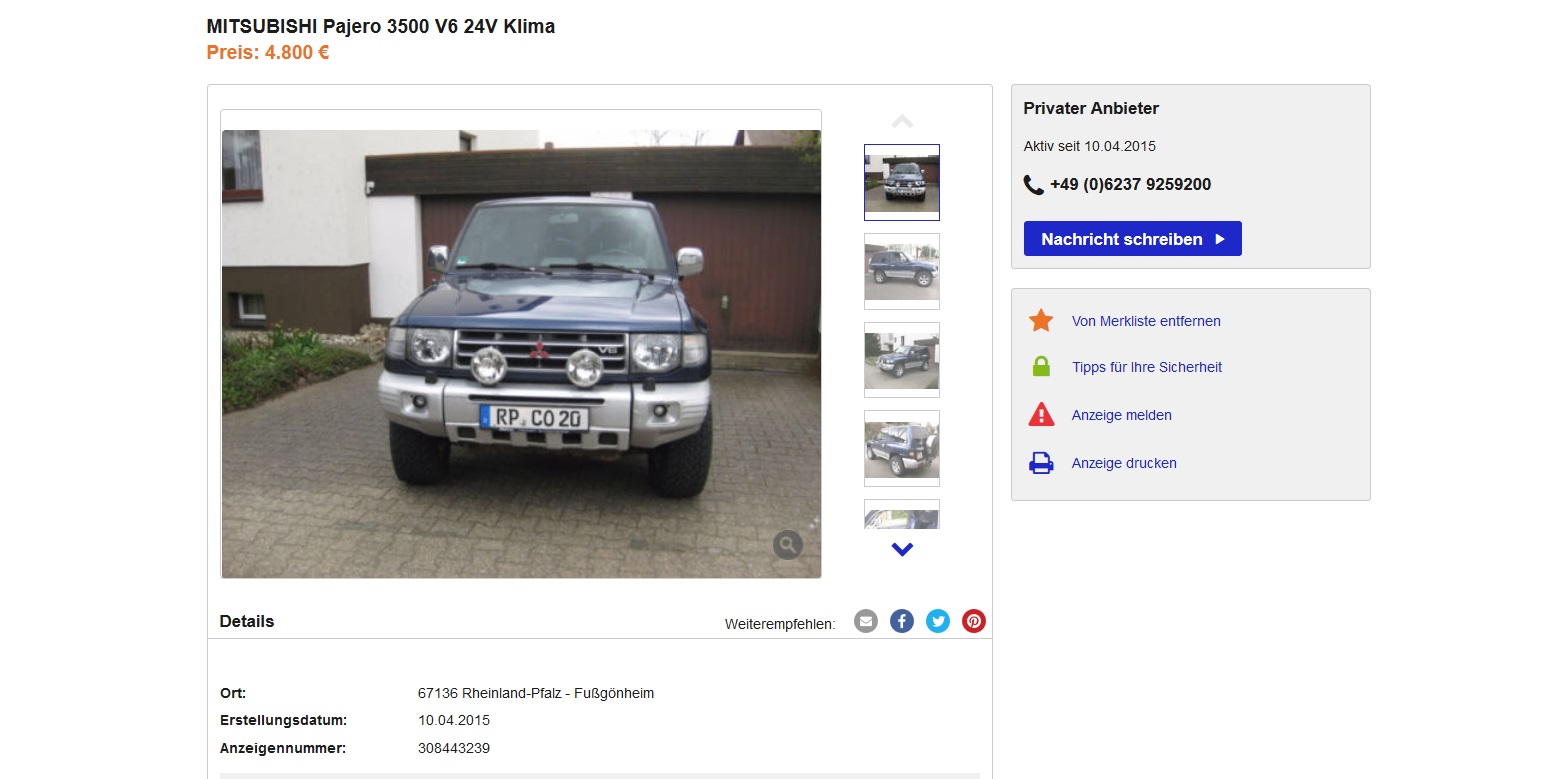Select the fourth thumbnail rear view

pyautogui.click(x=902, y=448)
